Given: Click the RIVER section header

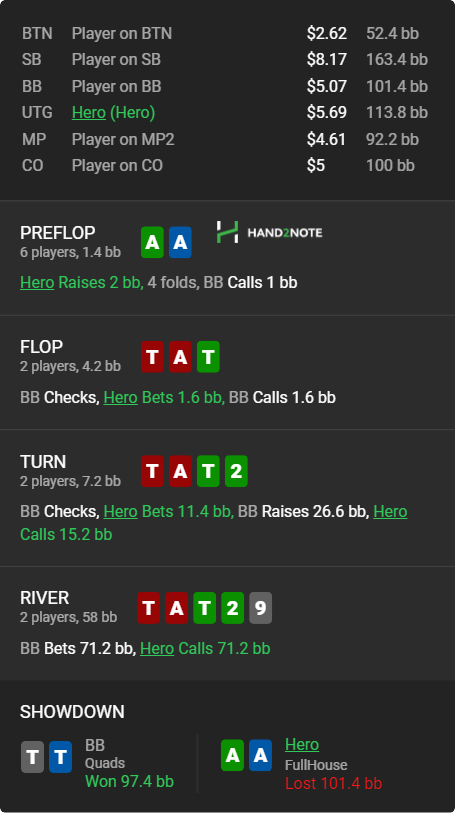Looking at the screenshot, I should click(45, 598).
